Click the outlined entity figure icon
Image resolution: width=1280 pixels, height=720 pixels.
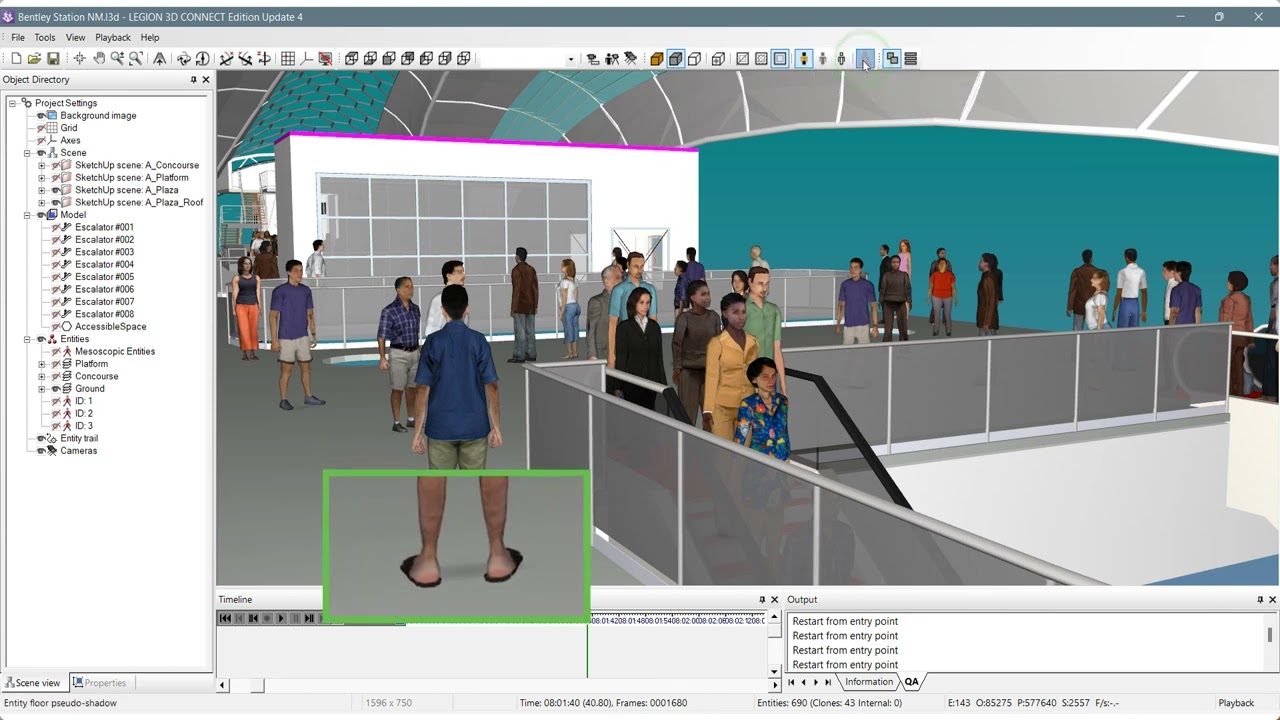point(841,59)
